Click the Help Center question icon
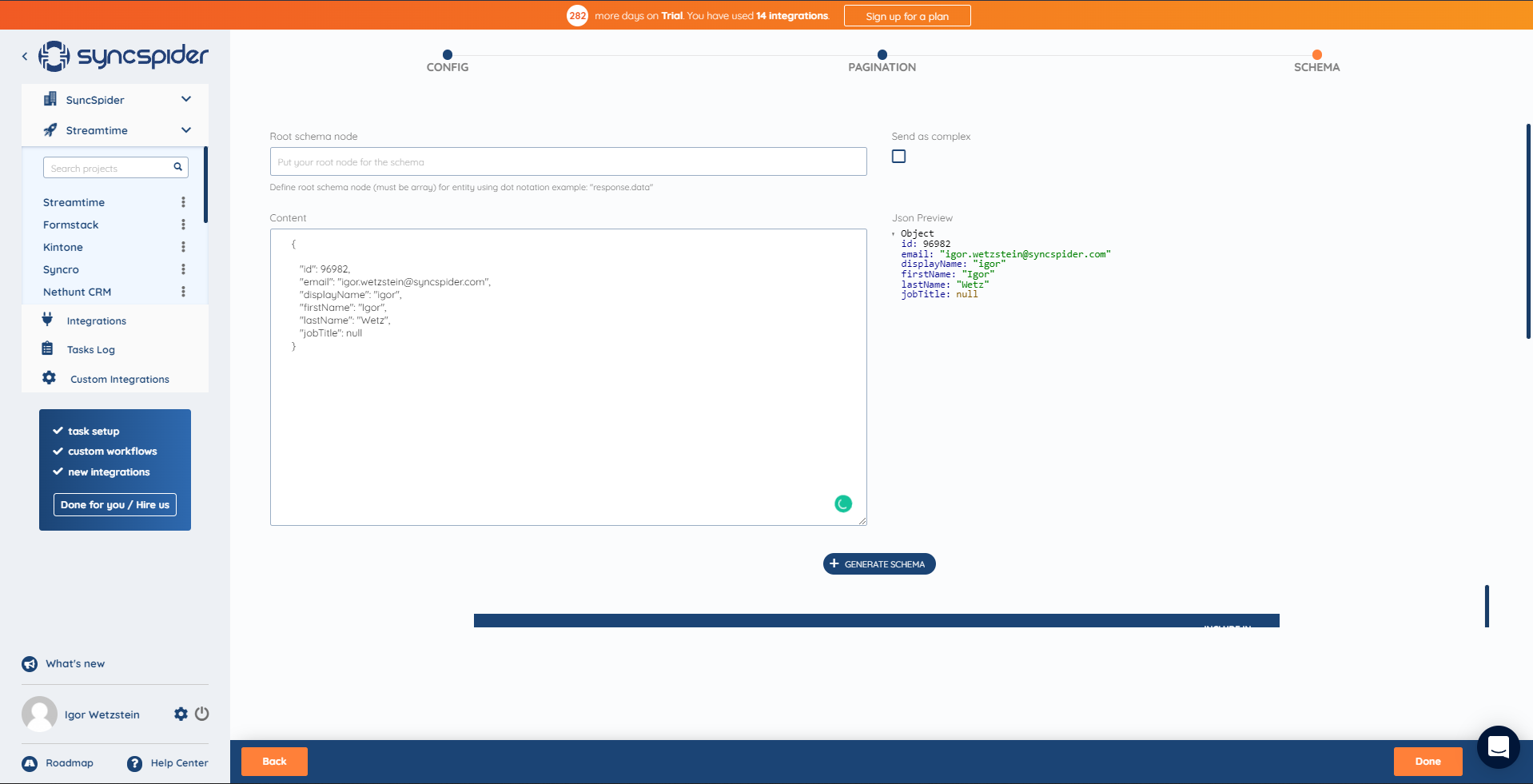The image size is (1533, 784). coord(134,763)
